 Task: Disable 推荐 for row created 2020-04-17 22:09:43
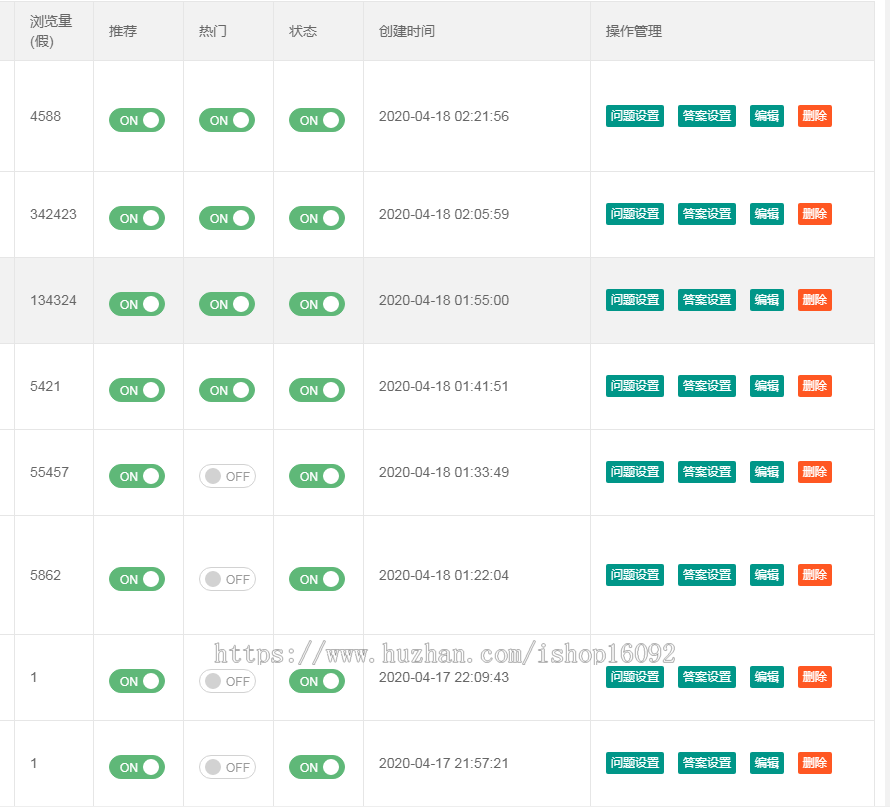click(x=136, y=681)
